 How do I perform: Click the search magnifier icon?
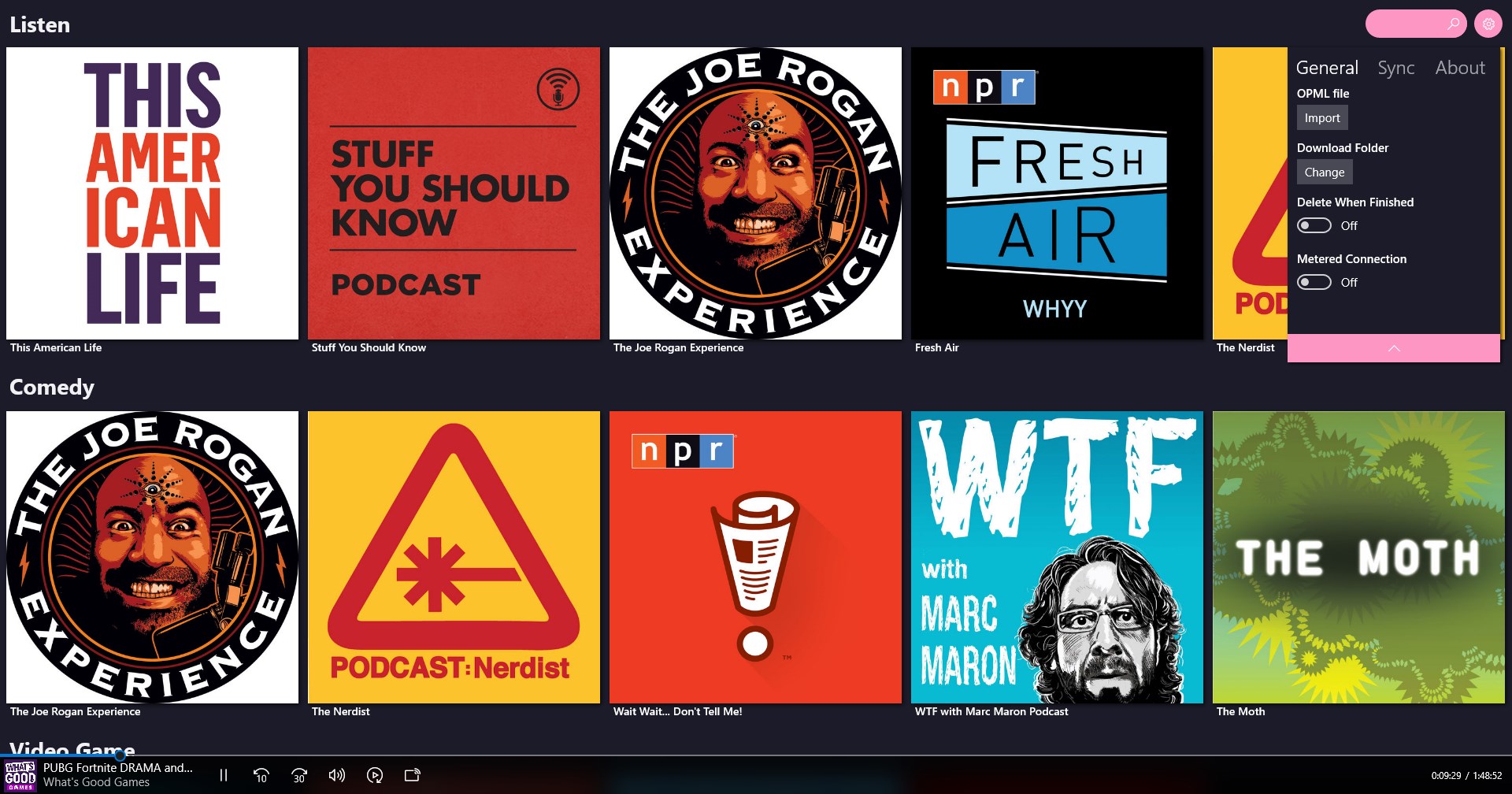[1453, 24]
